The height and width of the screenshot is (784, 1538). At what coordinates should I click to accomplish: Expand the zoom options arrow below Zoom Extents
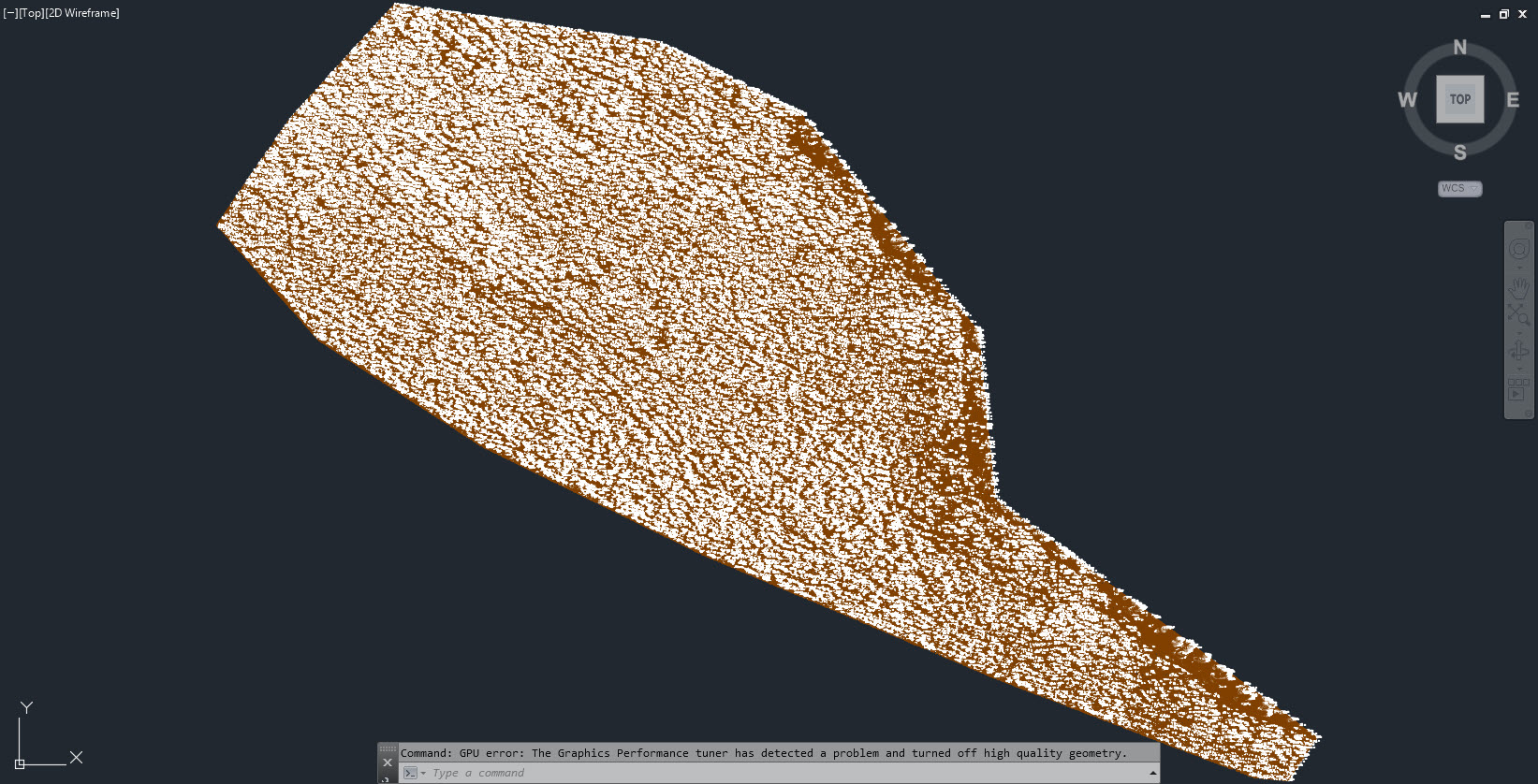1518,331
